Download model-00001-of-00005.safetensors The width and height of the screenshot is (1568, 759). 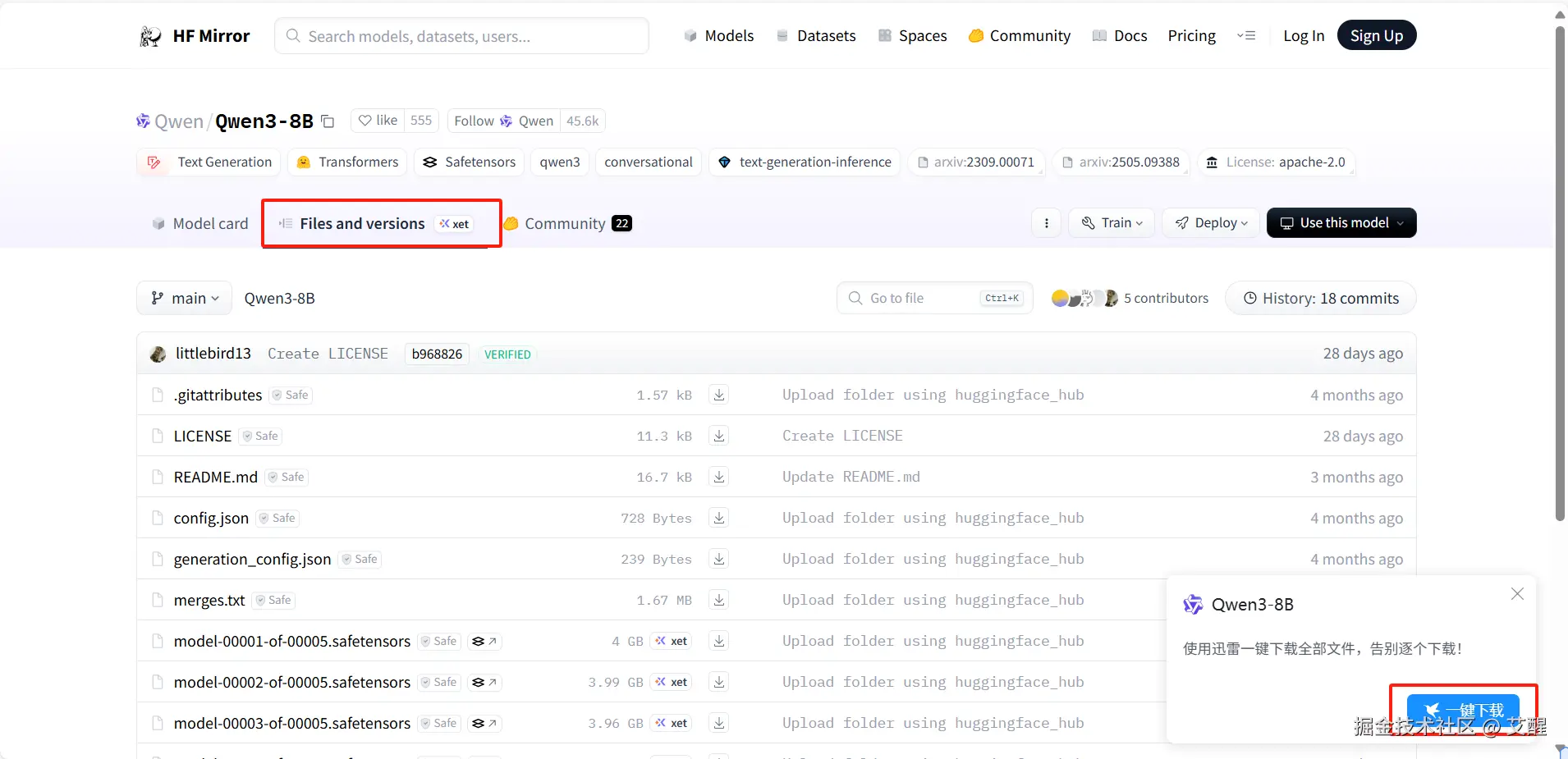719,641
